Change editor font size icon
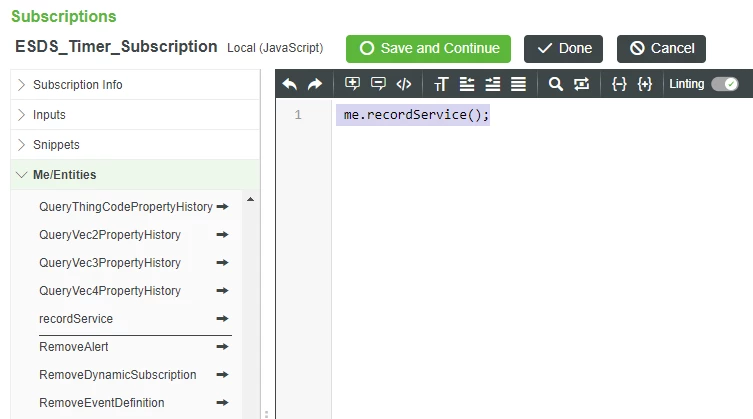The width and height of the screenshot is (753, 419). pos(441,84)
